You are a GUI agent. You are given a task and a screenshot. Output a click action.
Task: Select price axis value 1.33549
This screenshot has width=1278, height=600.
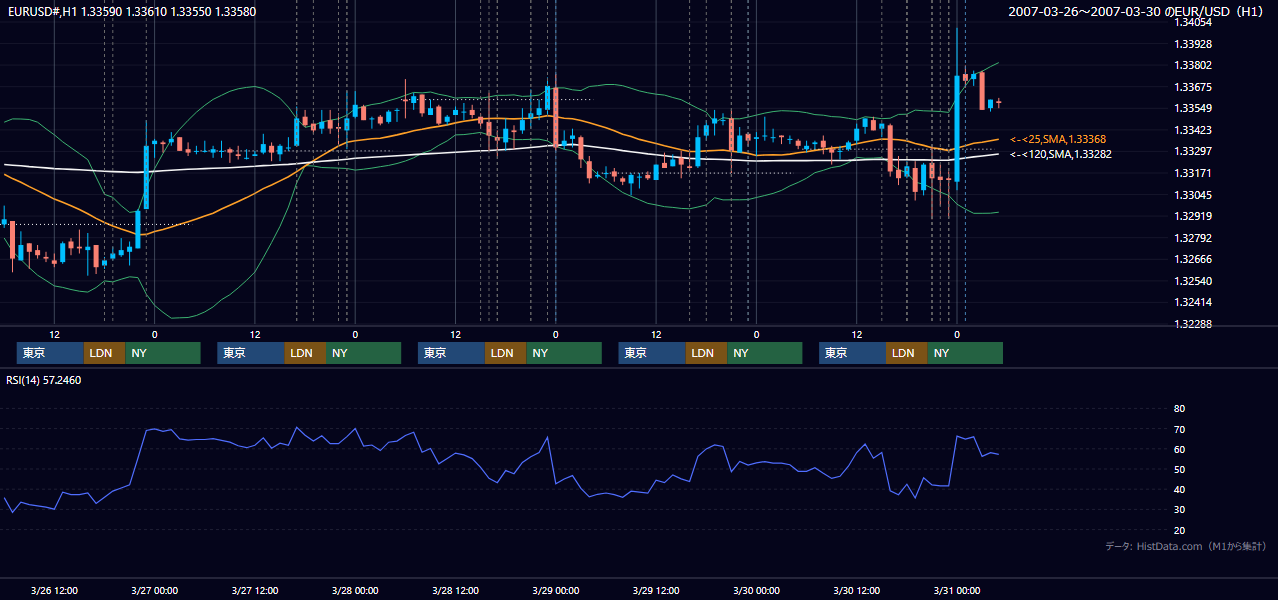coord(1193,108)
